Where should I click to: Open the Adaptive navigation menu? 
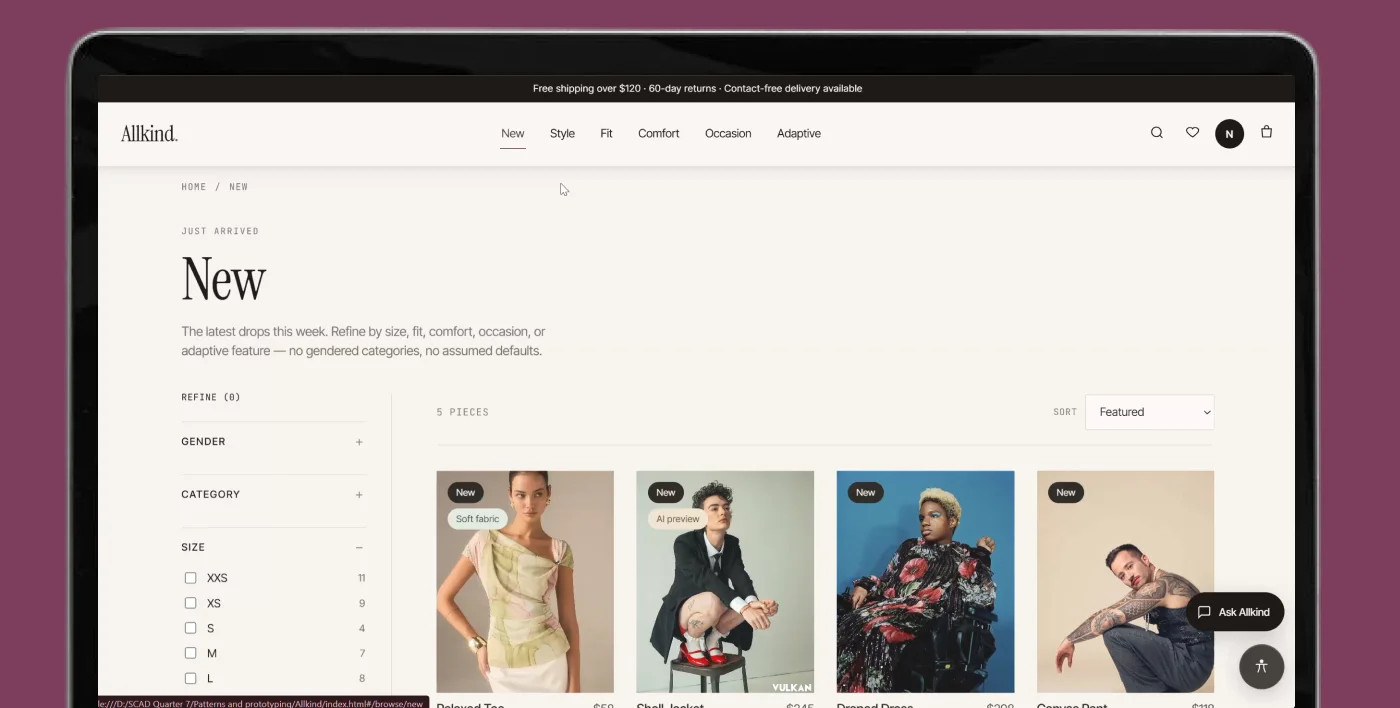coord(799,133)
